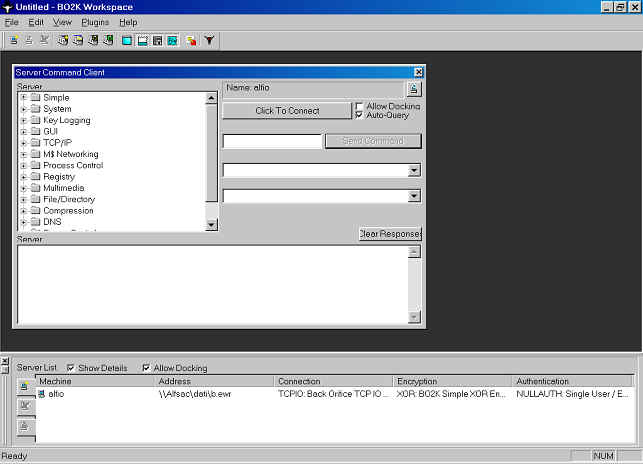
Task: Open the Help menu
Action: pos(128,22)
